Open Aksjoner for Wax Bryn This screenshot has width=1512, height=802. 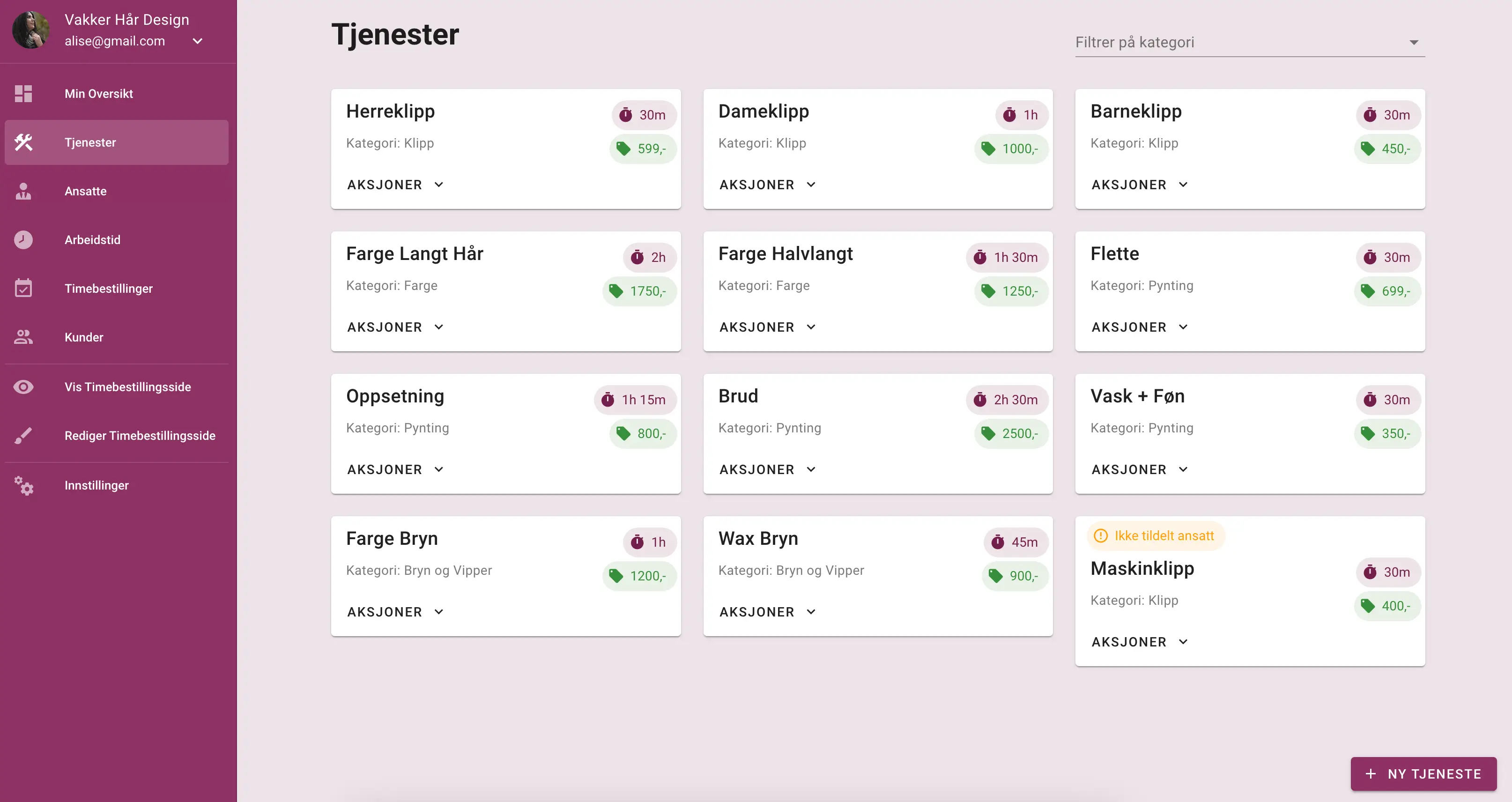point(767,612)
